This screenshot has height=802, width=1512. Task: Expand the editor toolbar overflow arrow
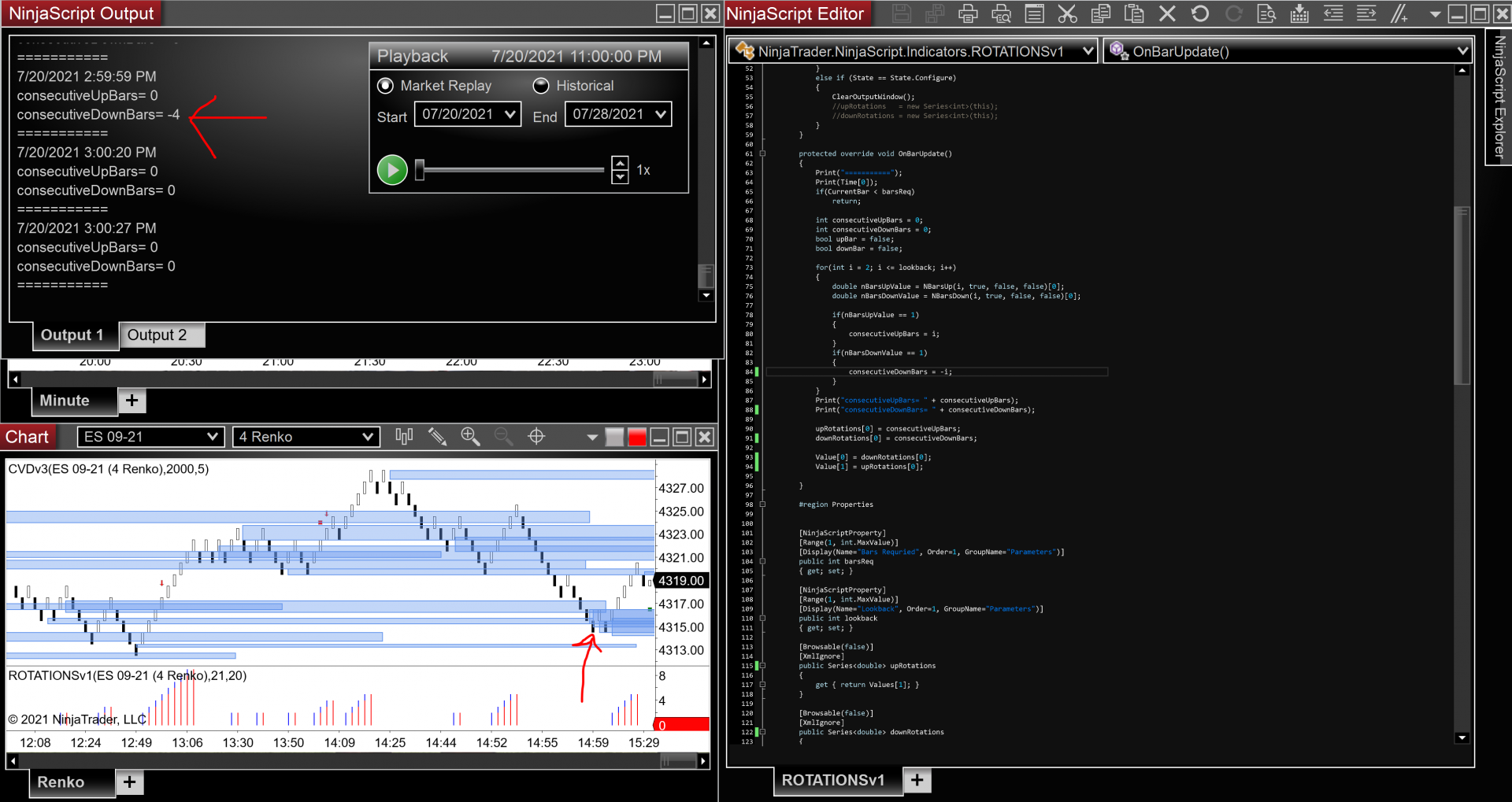tap(1435, 14)
